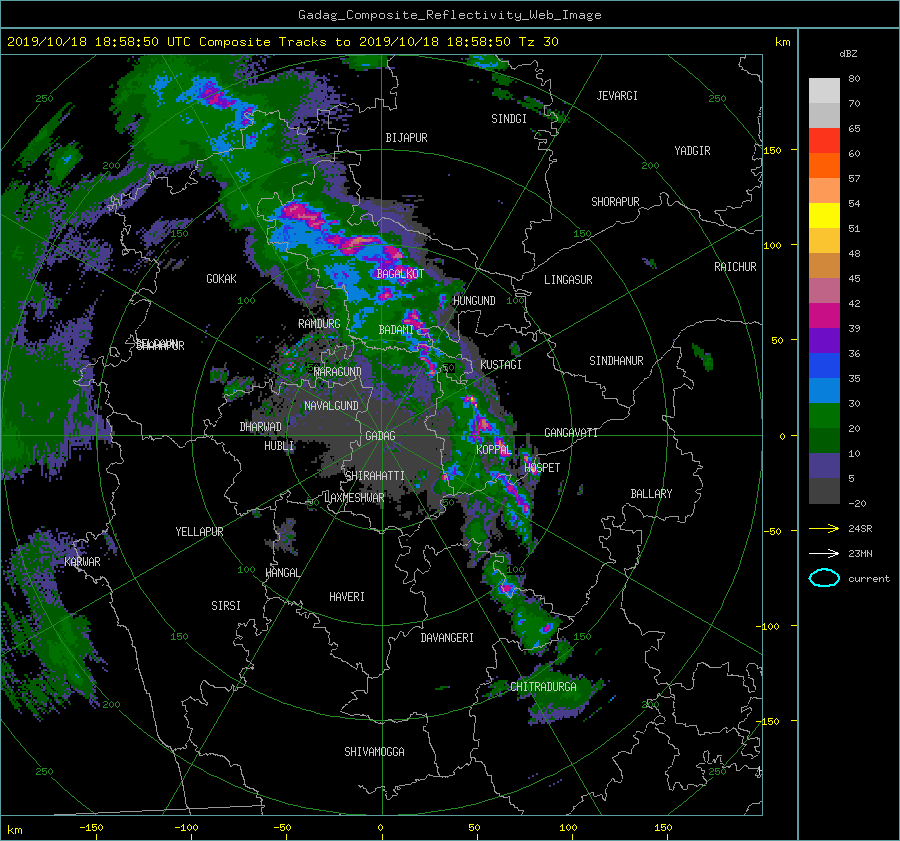Click the JEVARGI city label

pos(617,96)
